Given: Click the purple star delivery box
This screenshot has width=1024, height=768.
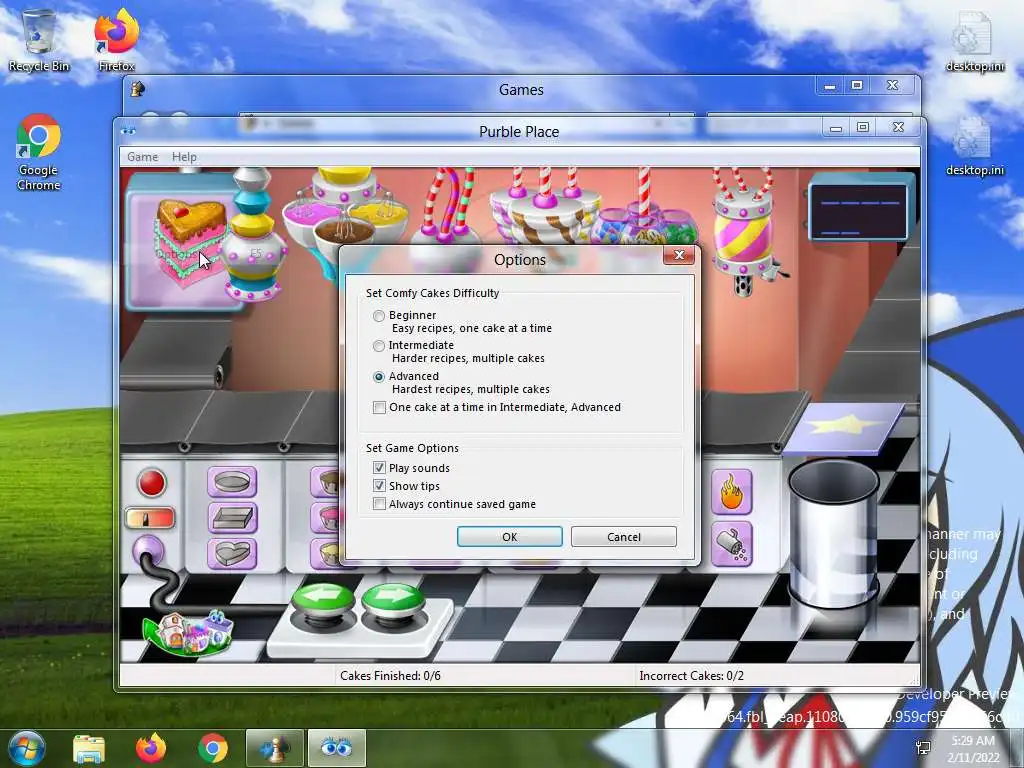Looking at the screenshot, I should click(843, 428).
